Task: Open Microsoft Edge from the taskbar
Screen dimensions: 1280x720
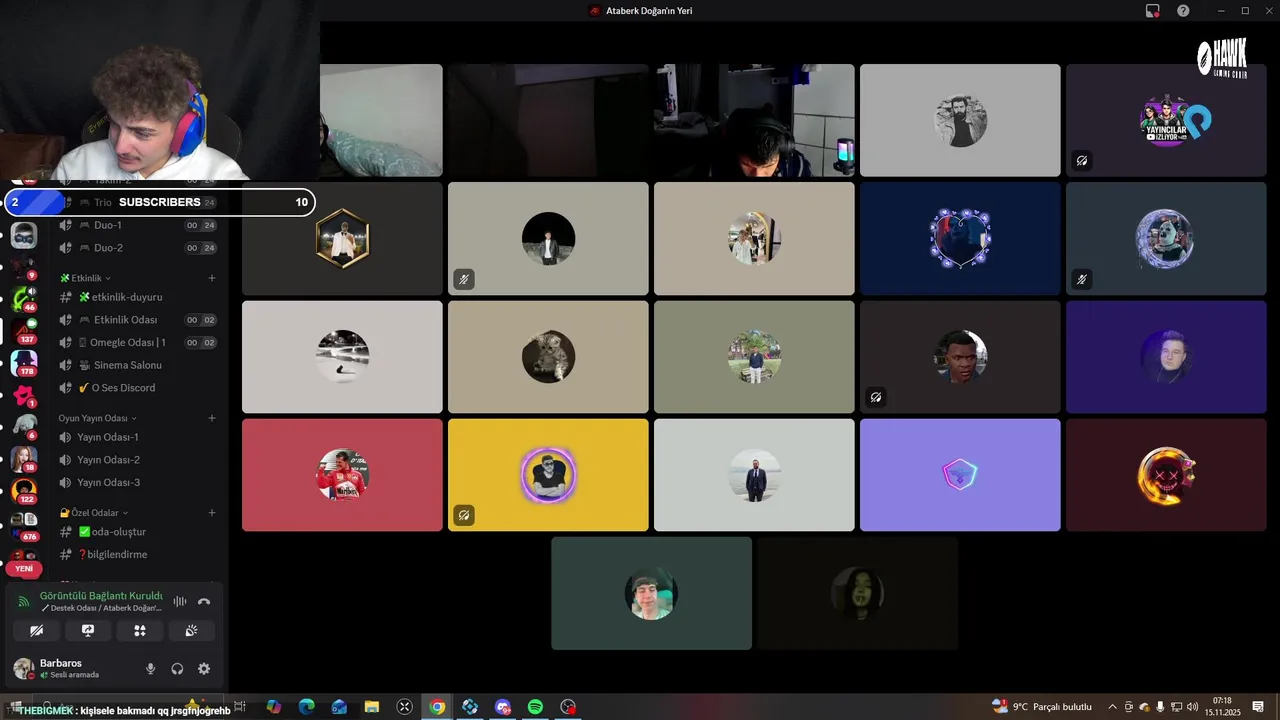Action: (x=307, y=707)
